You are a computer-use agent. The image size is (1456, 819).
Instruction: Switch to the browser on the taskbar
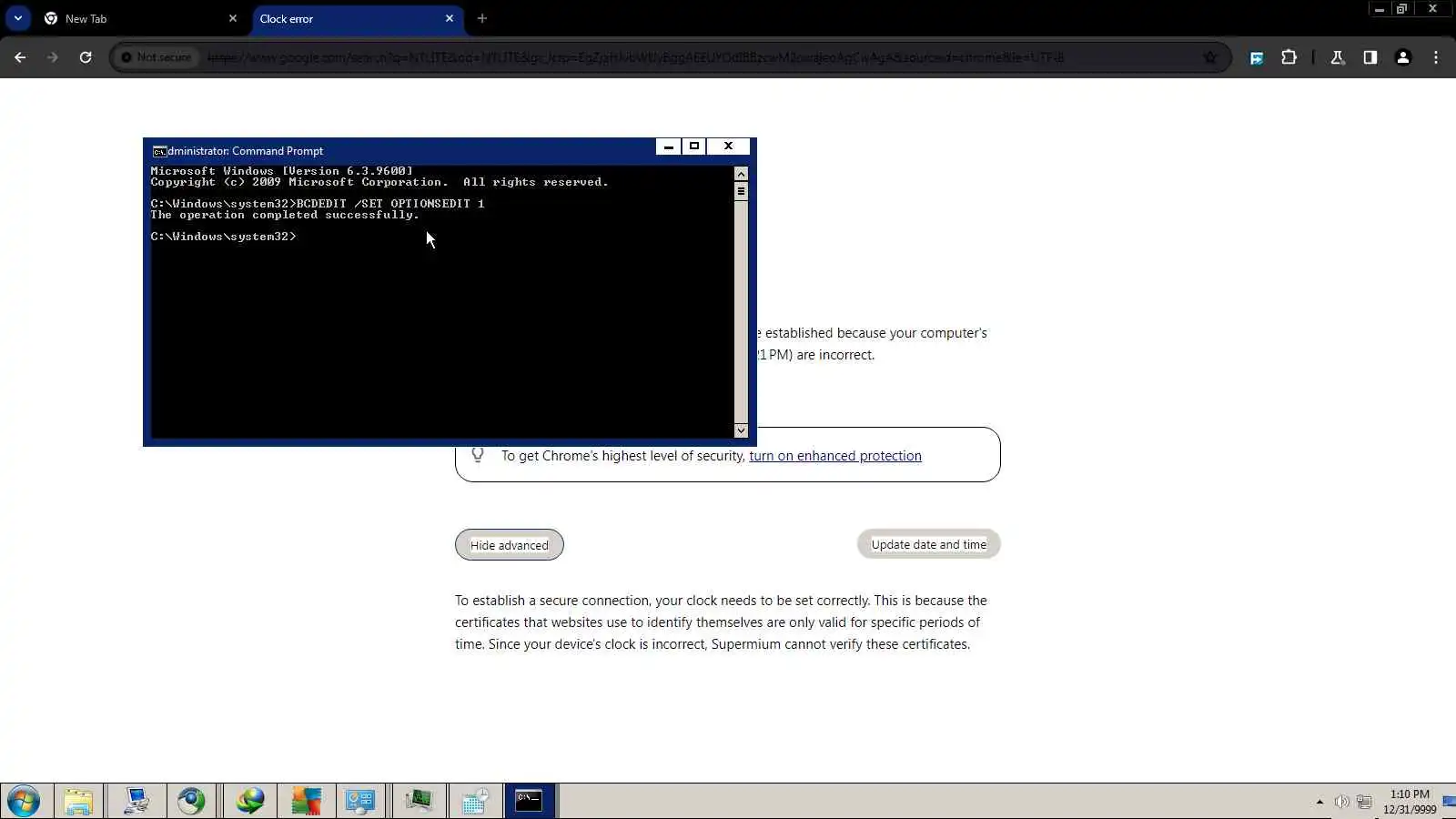pyautogui.click(x=191, y=802)
